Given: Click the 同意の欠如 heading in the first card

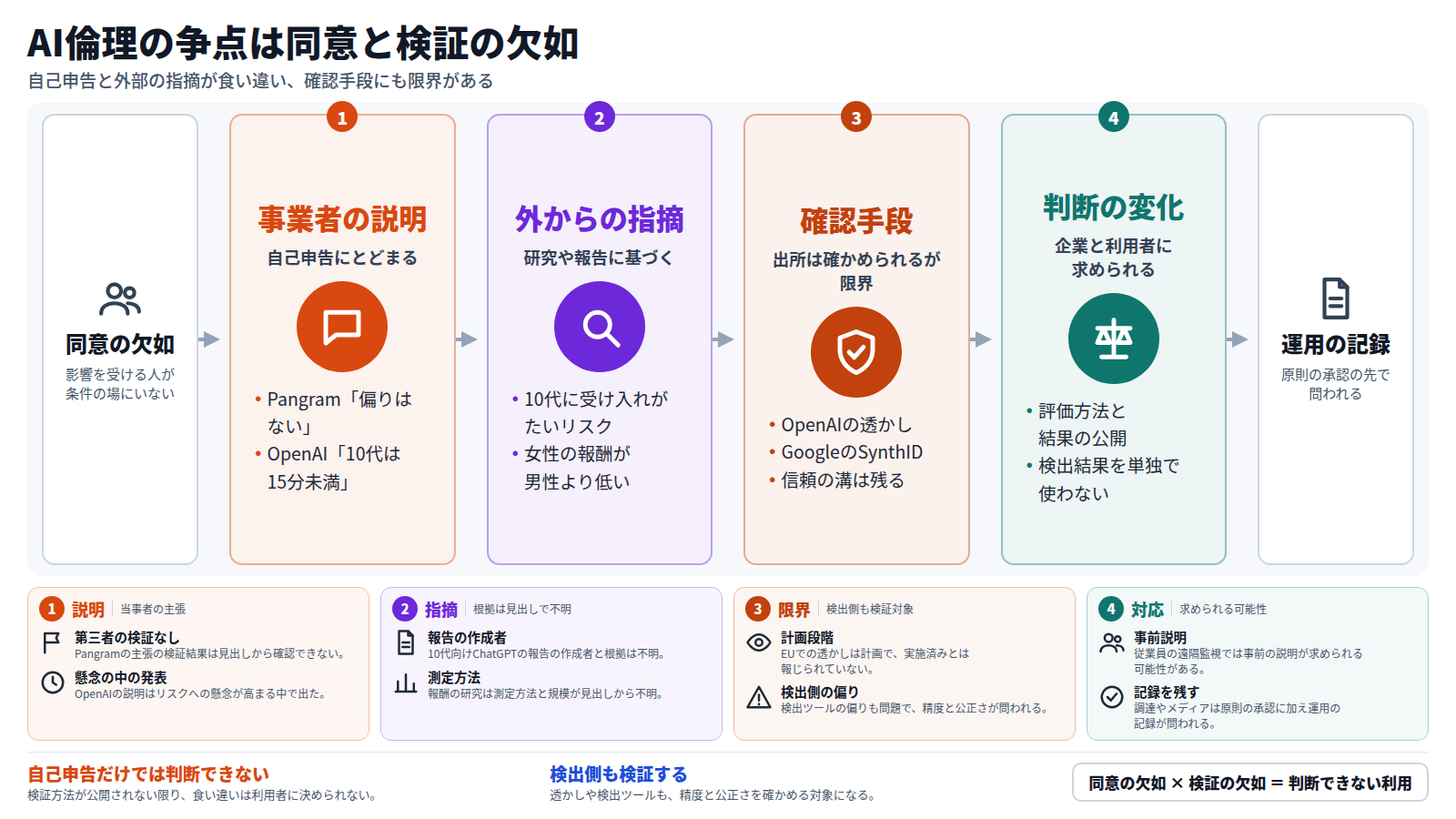Looking at the screenshot, I should point(120,344).
